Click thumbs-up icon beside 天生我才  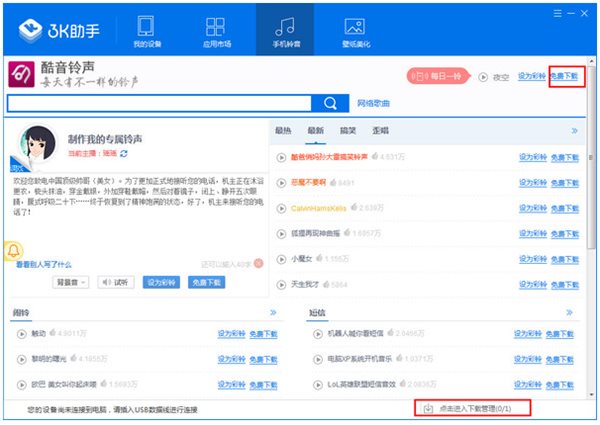(326, 284)
